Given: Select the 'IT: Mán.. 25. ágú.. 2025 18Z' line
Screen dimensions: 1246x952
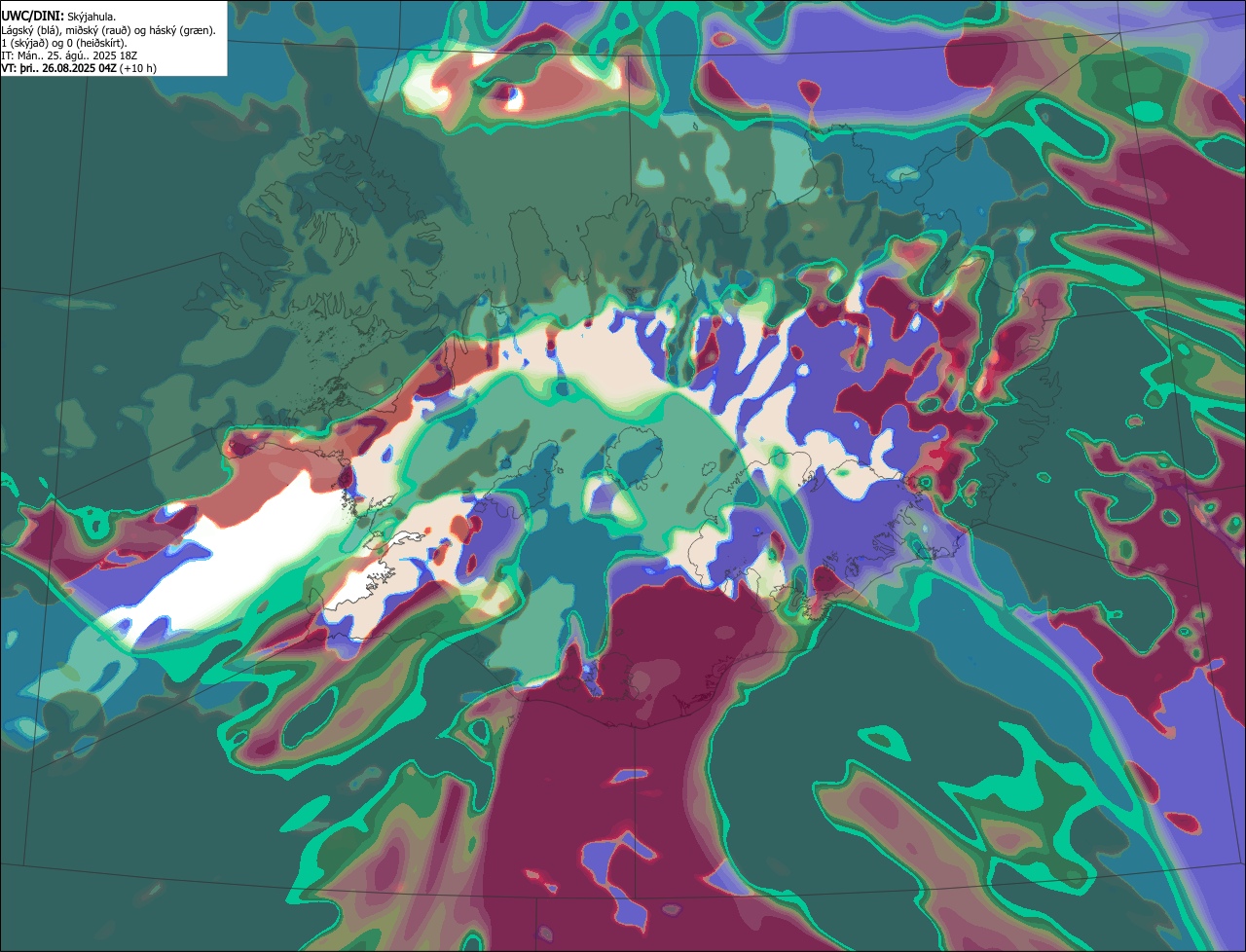Looking at the screenshot, I should click(69, 55).
